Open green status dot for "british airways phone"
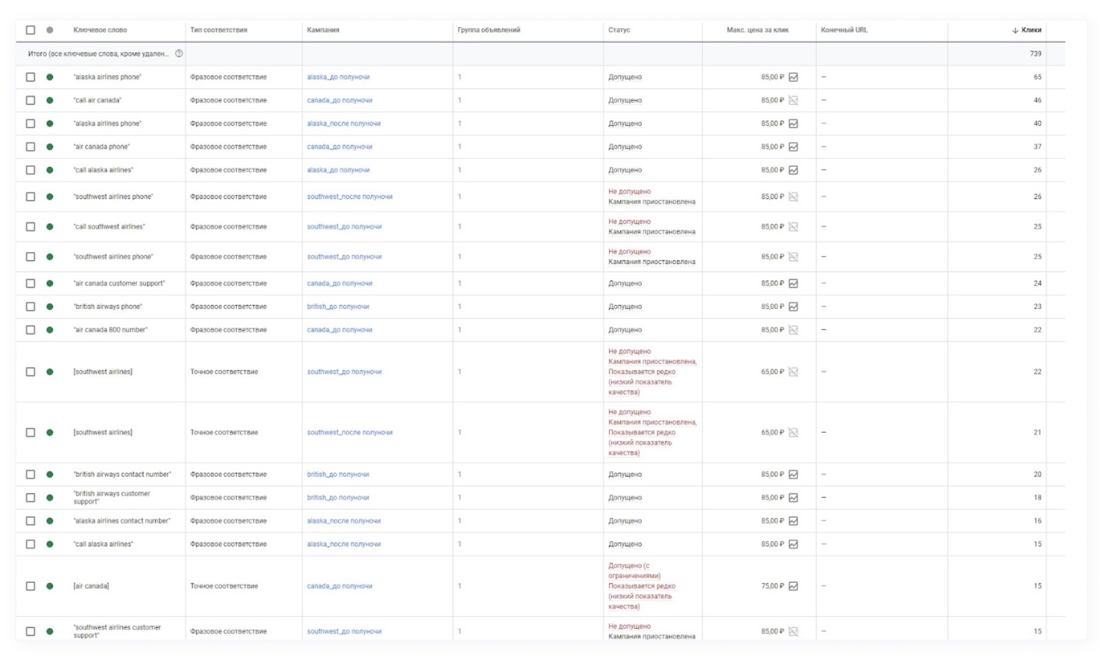The image size is (1100, 661). click(x=50, y=307)
